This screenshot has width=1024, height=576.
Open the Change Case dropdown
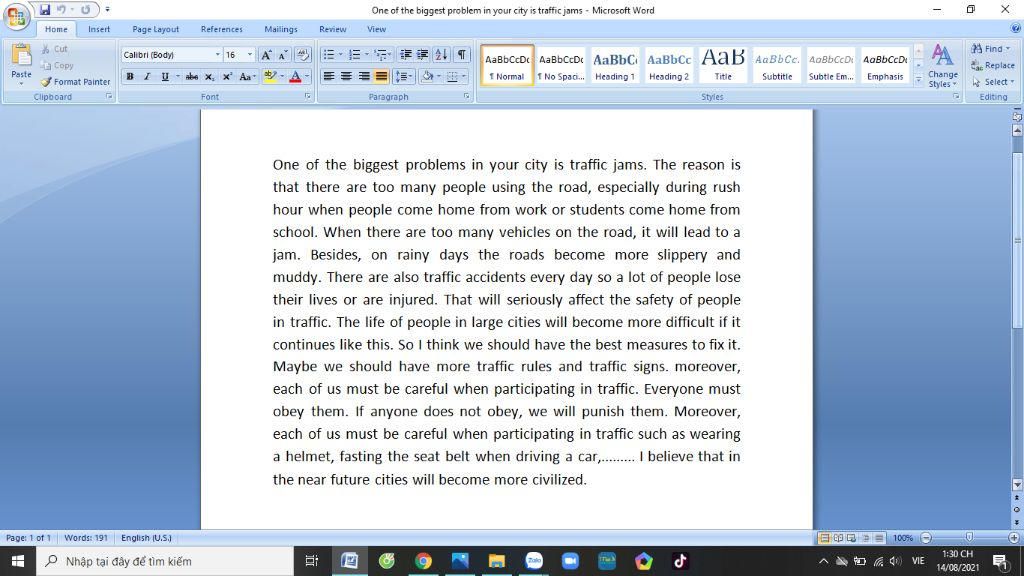coord(246,77)
